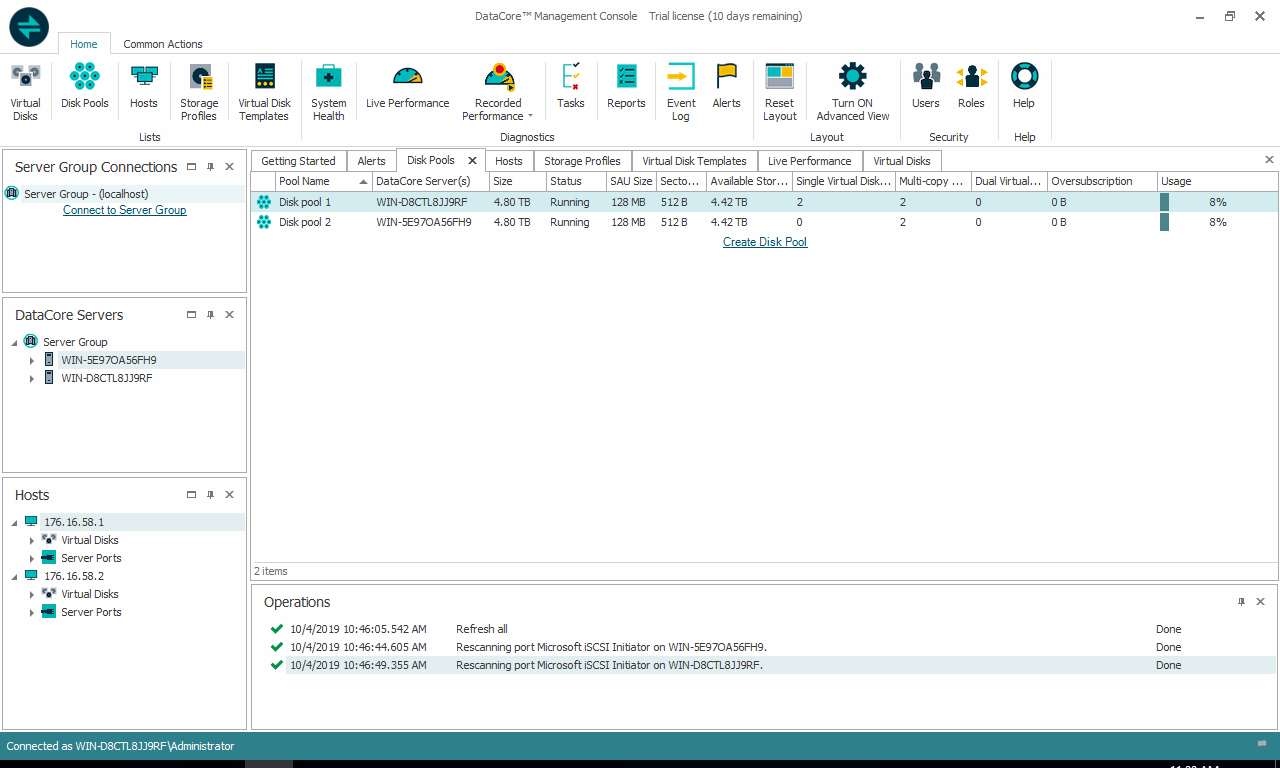Switch to Getting Started tab
Image resolution: width=1280 pixels, height=768 pixels.
point(298,161)
